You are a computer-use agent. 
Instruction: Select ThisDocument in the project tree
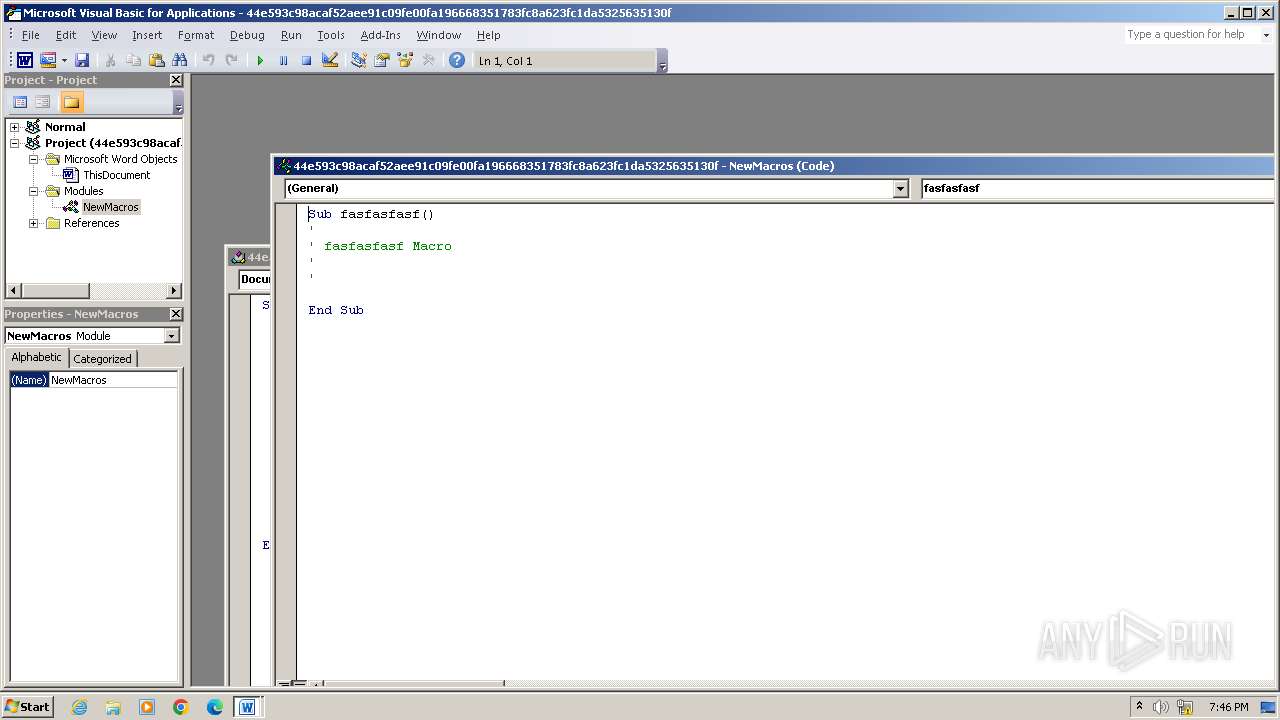[x=116, y=175]
